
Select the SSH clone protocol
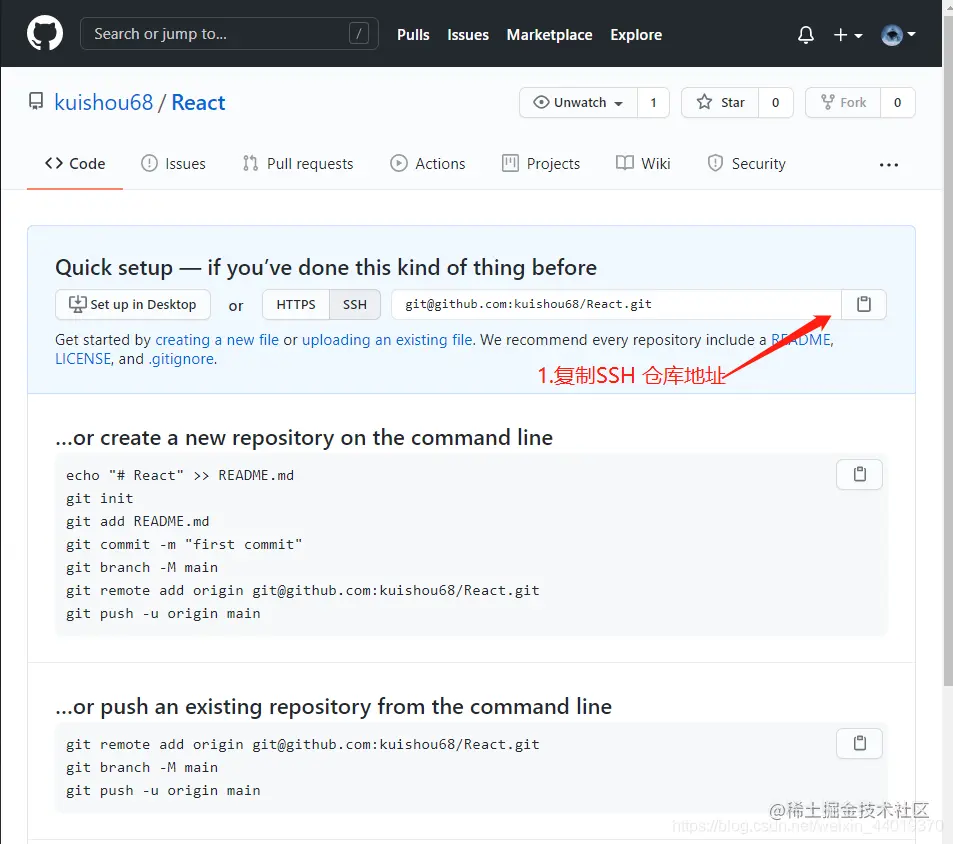354,304
